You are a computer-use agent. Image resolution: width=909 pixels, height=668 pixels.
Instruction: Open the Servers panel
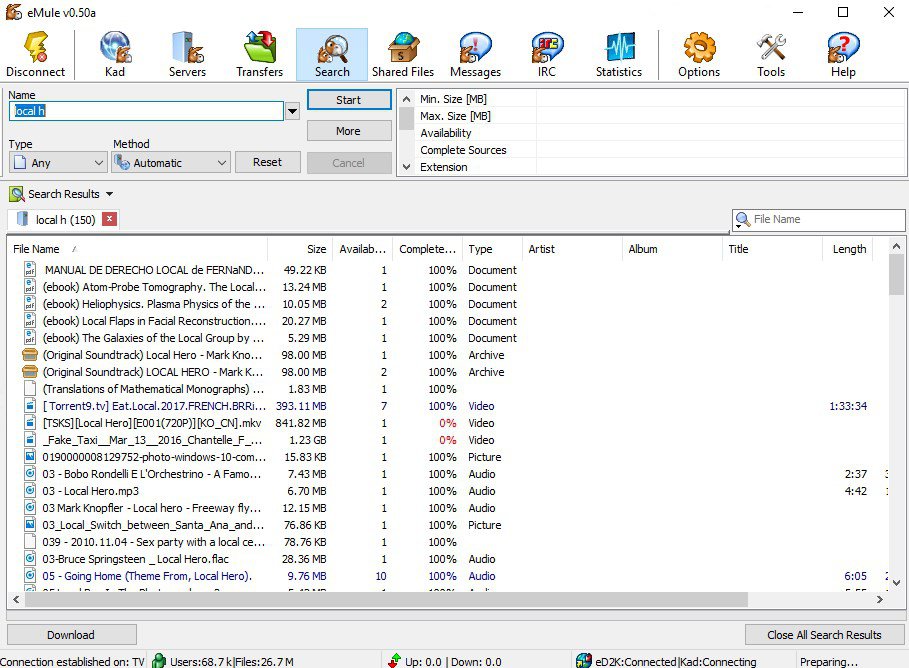(187, 55)
